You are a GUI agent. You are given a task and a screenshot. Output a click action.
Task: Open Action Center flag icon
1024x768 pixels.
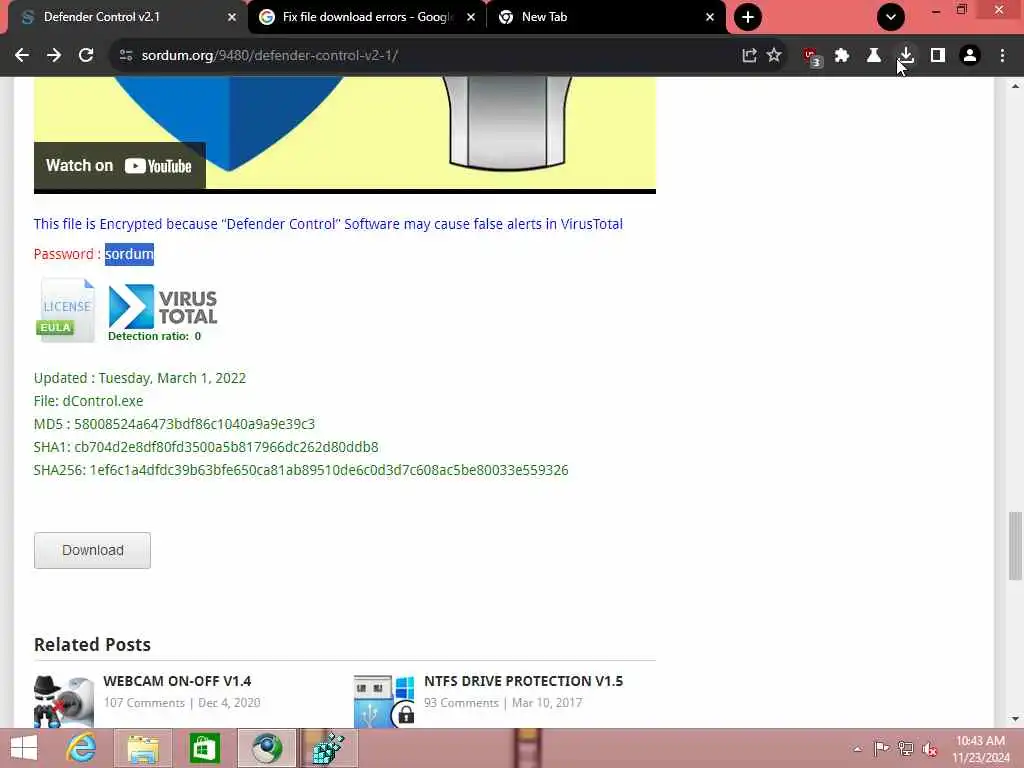pos(882,749)
